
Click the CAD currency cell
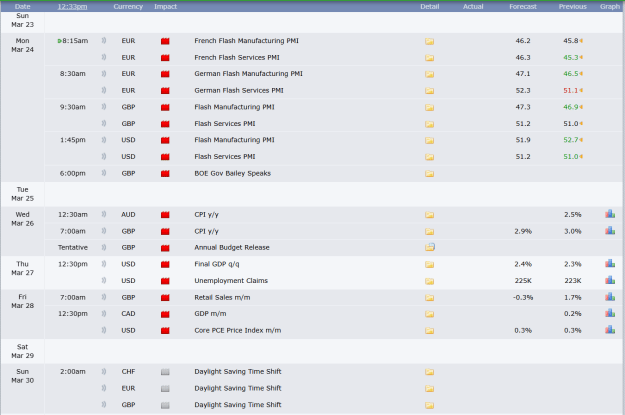tap(128, 314)
